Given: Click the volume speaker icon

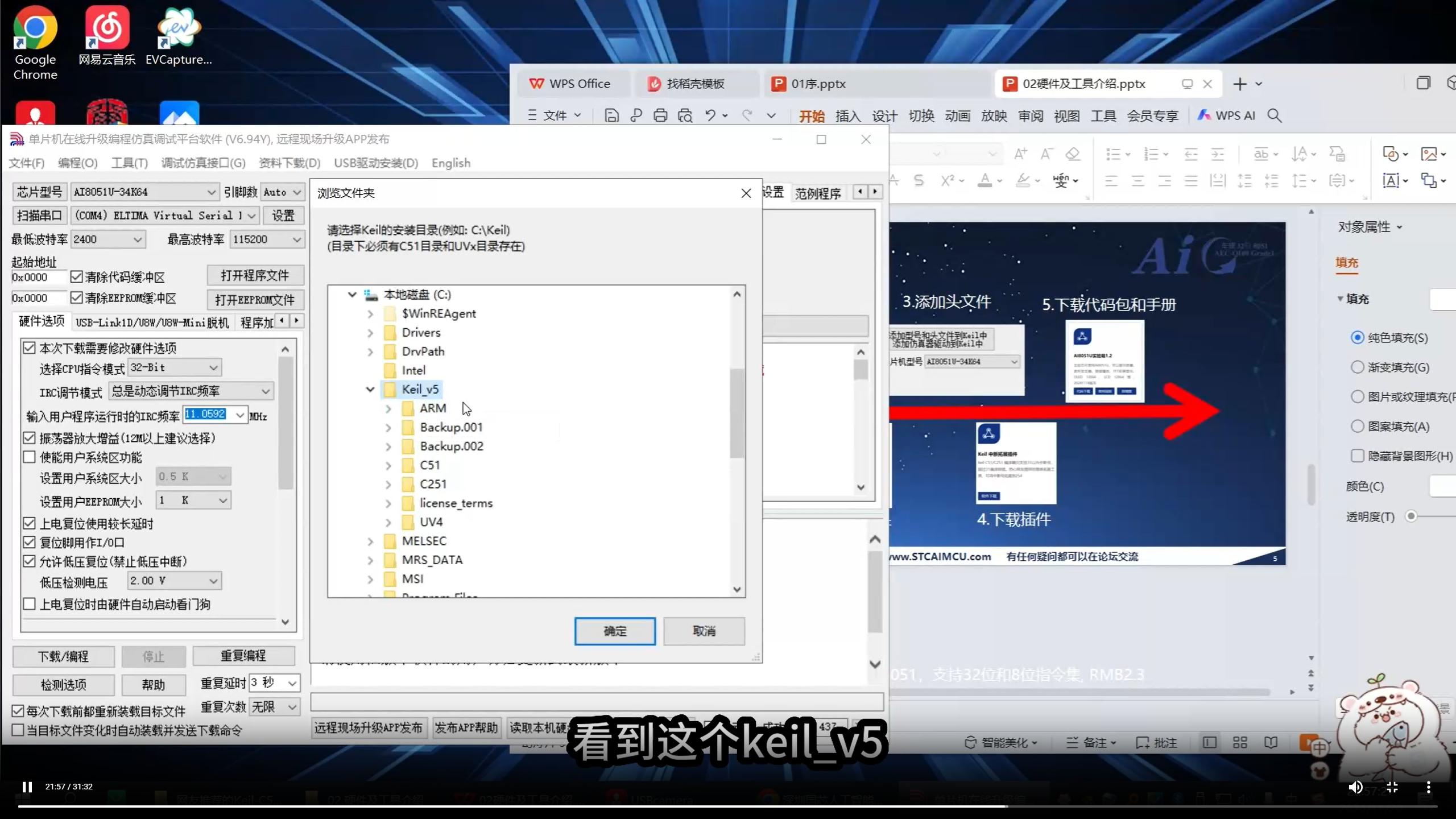Looking at the screenshot, I should 1355,787.
